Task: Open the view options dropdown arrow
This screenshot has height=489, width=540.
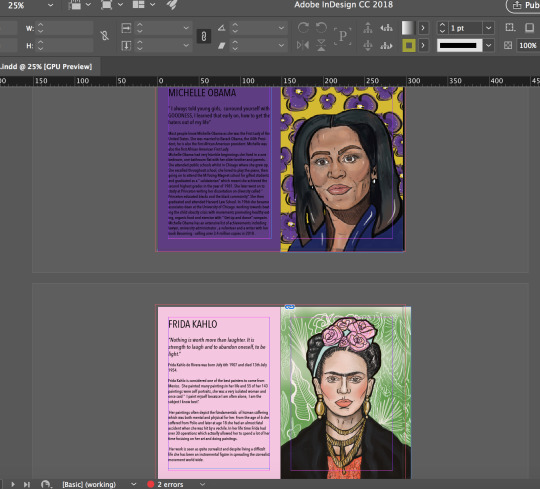Action: point(88,5)
